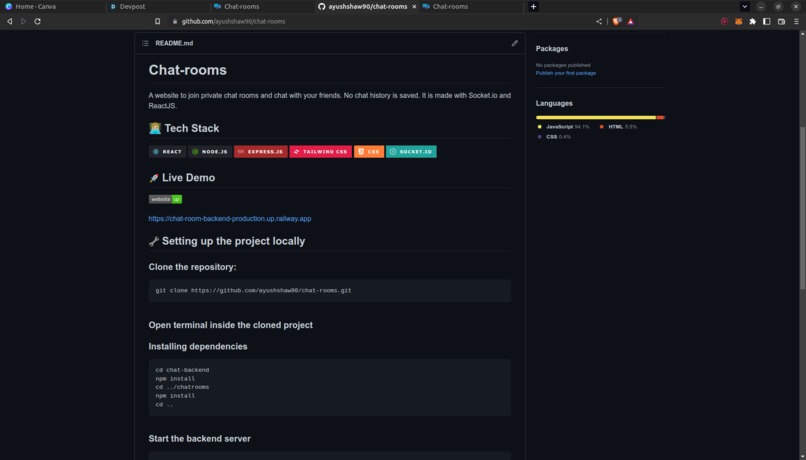Open the railway.app live demo link
Screen dimensions: 806x460
[230, 218]
